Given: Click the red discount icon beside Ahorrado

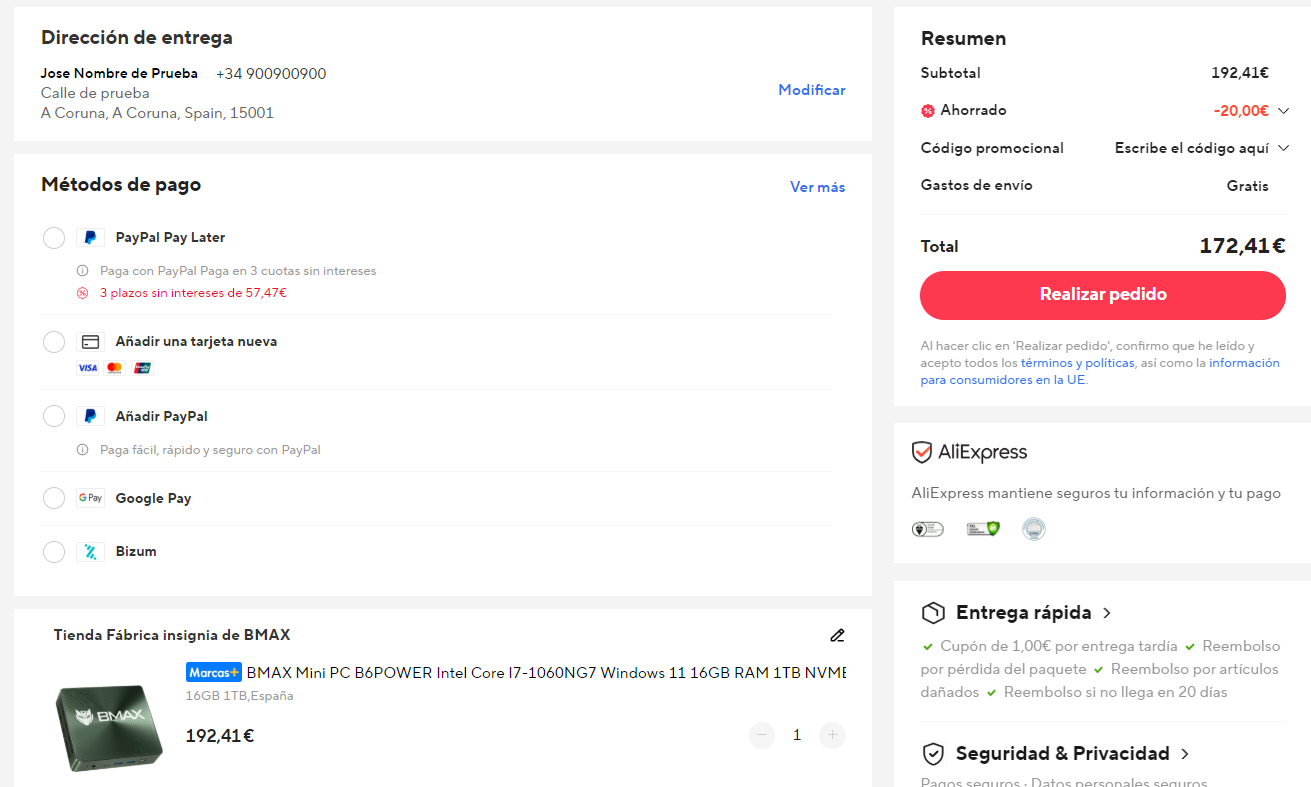Looking at the screenshot, I should pos(928,111).
